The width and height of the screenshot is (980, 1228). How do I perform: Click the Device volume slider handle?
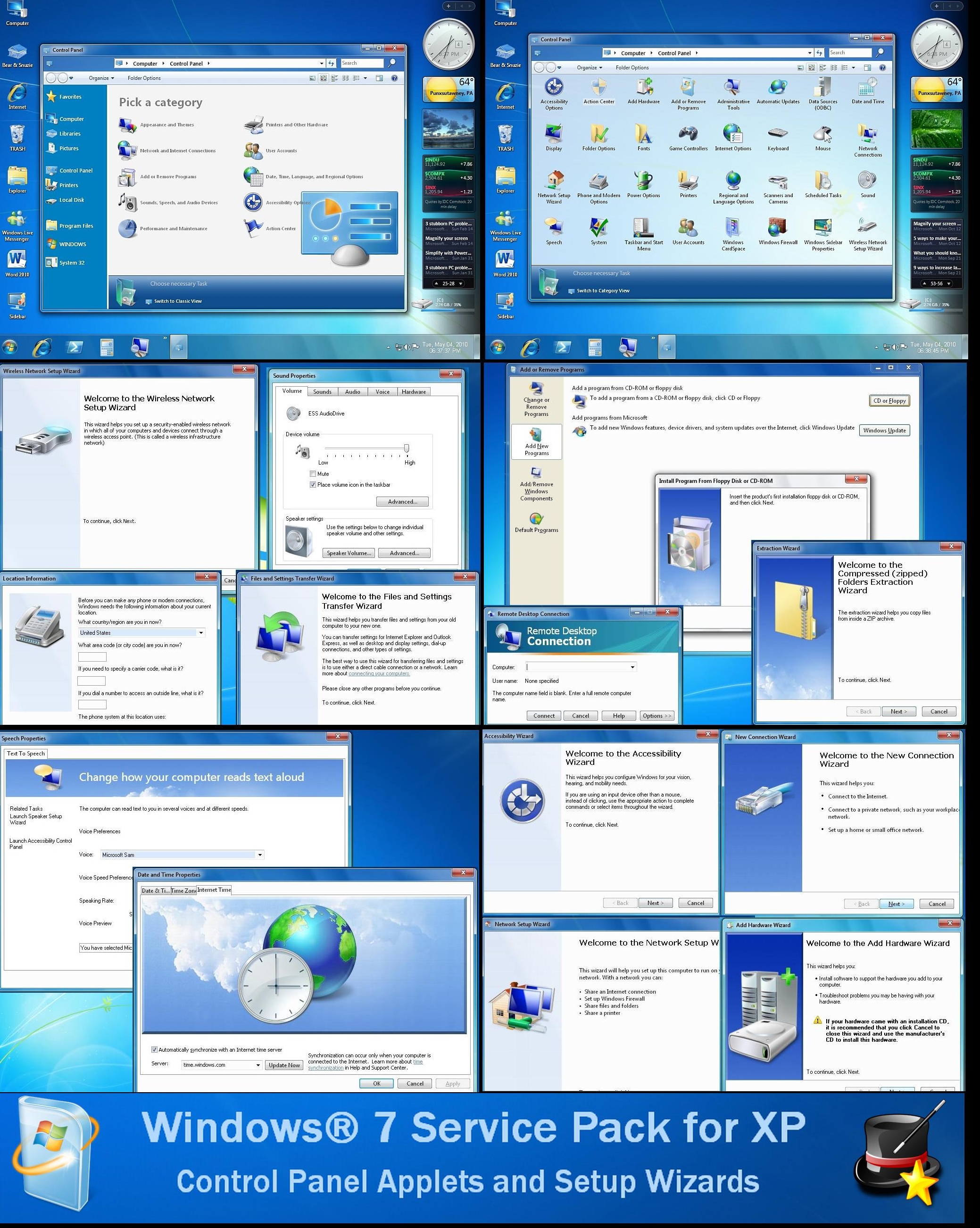click(x=406, y=449)
